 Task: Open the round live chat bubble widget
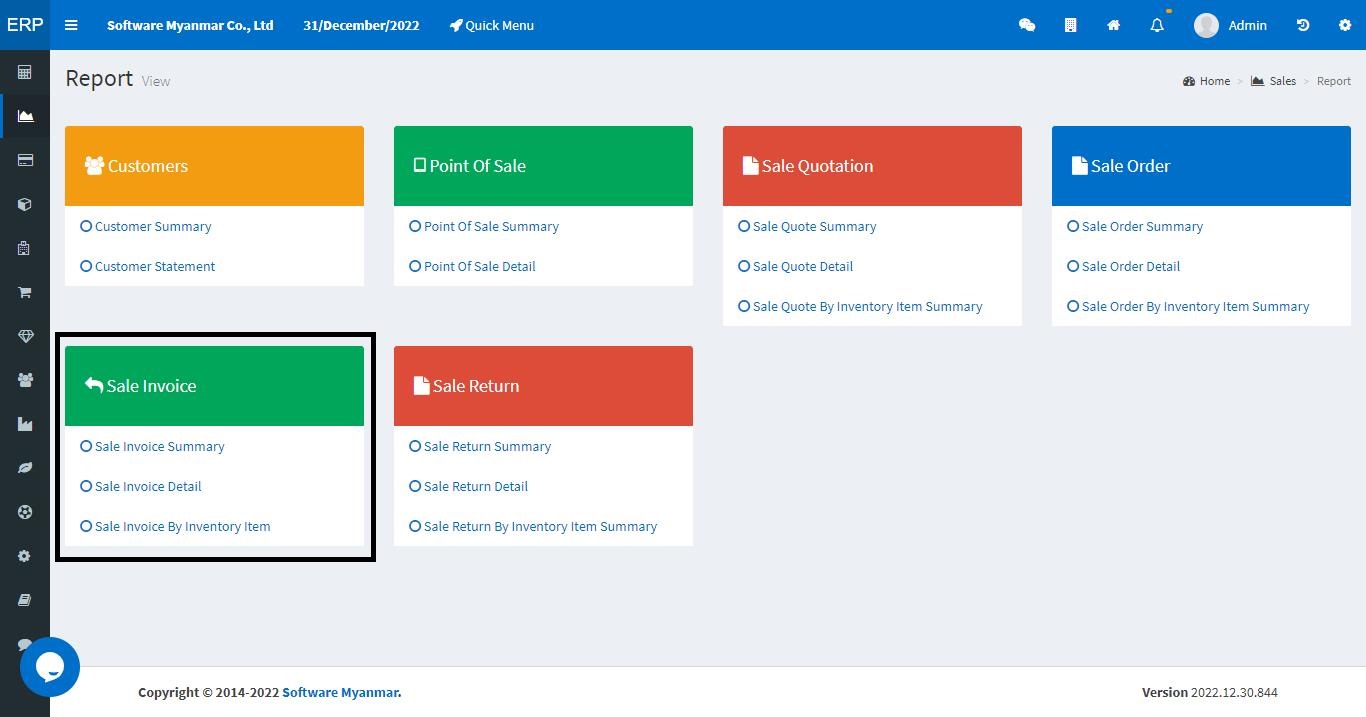[x=50, y=667]
